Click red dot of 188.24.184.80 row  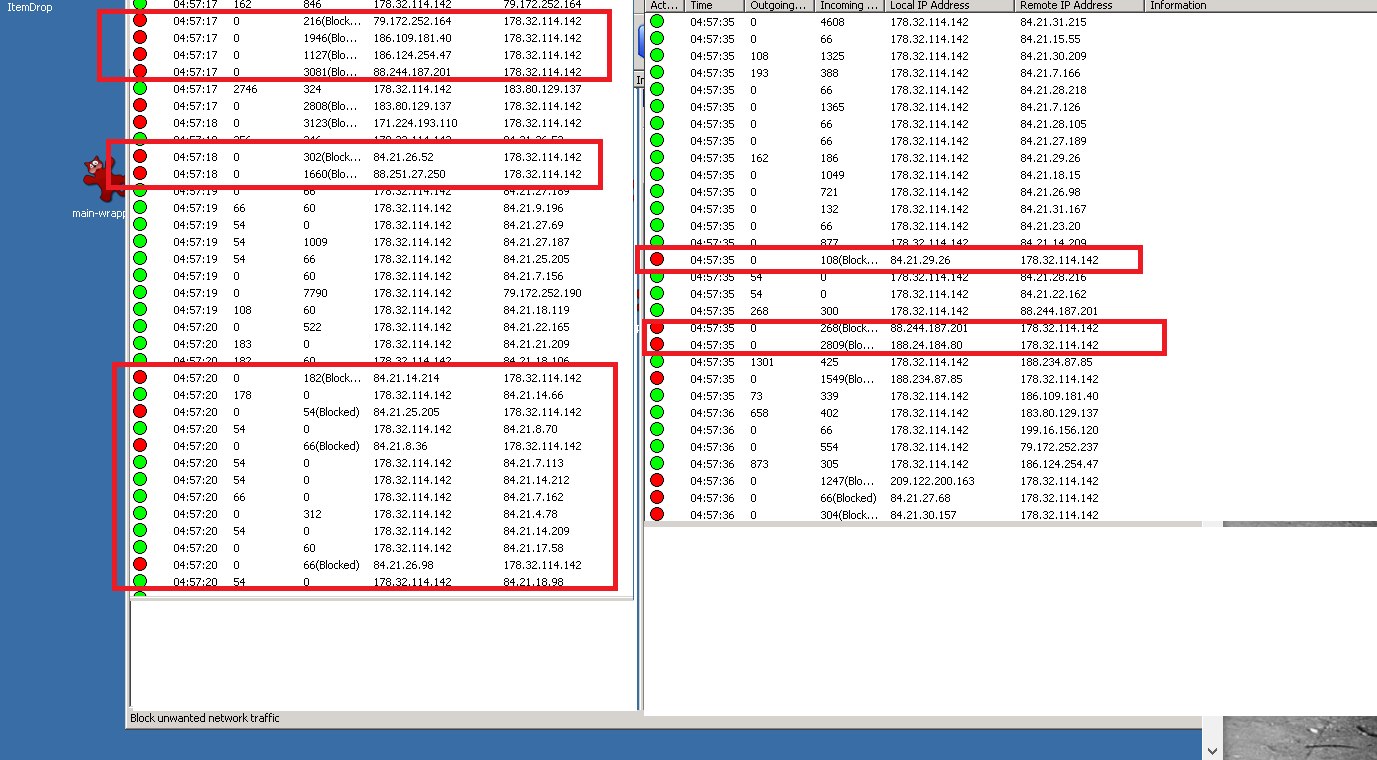tap(657, 344)
